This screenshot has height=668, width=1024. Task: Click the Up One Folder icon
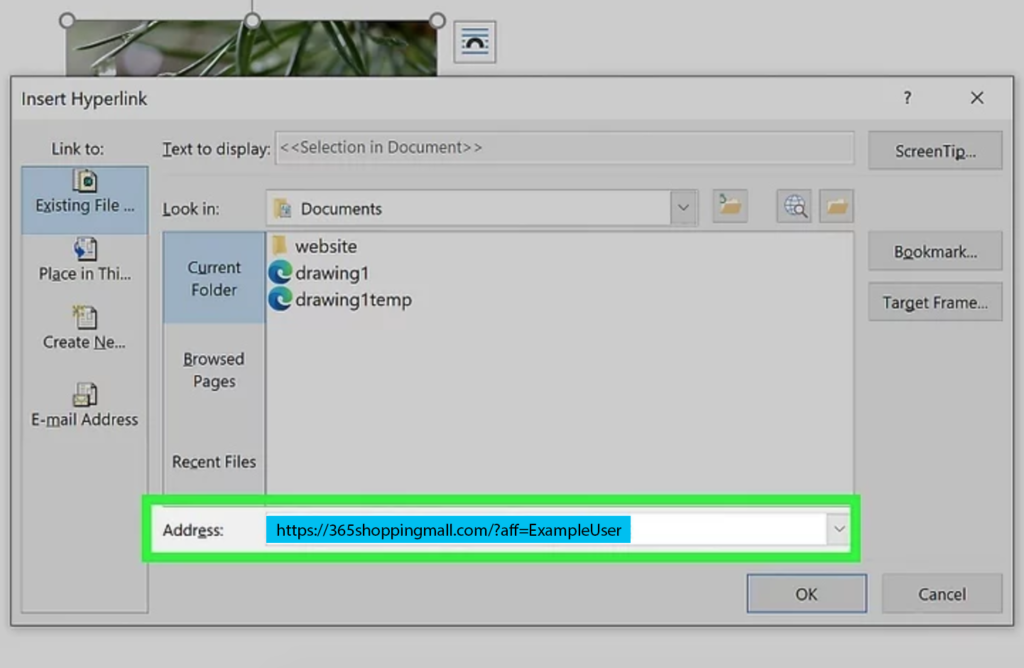point(730,207)
